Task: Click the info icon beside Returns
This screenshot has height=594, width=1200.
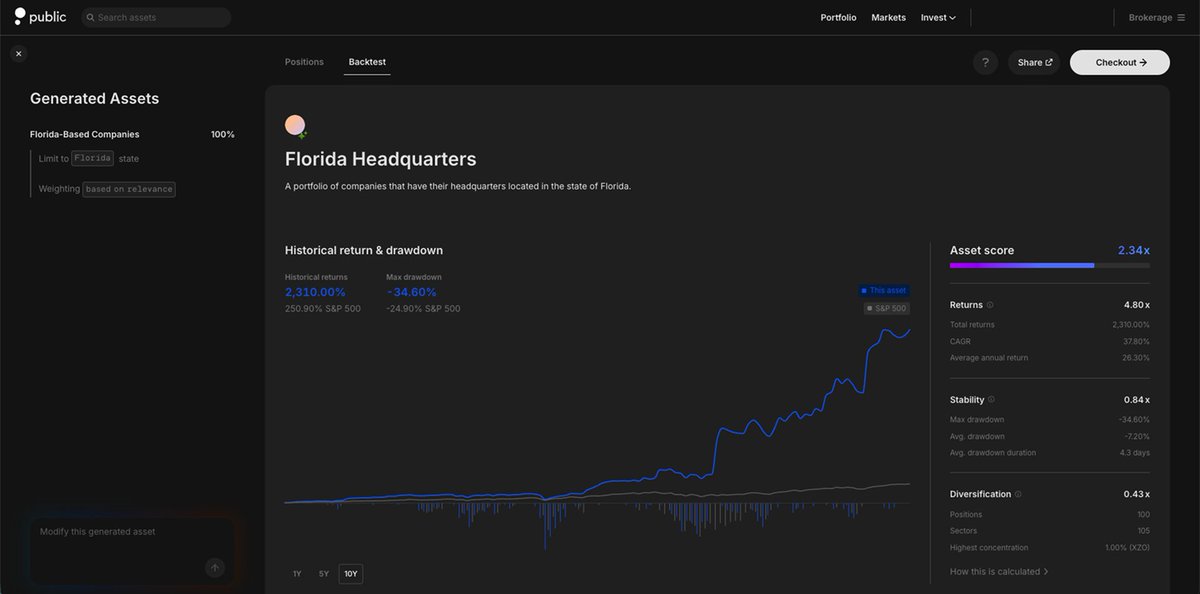Action: (990, 305)
